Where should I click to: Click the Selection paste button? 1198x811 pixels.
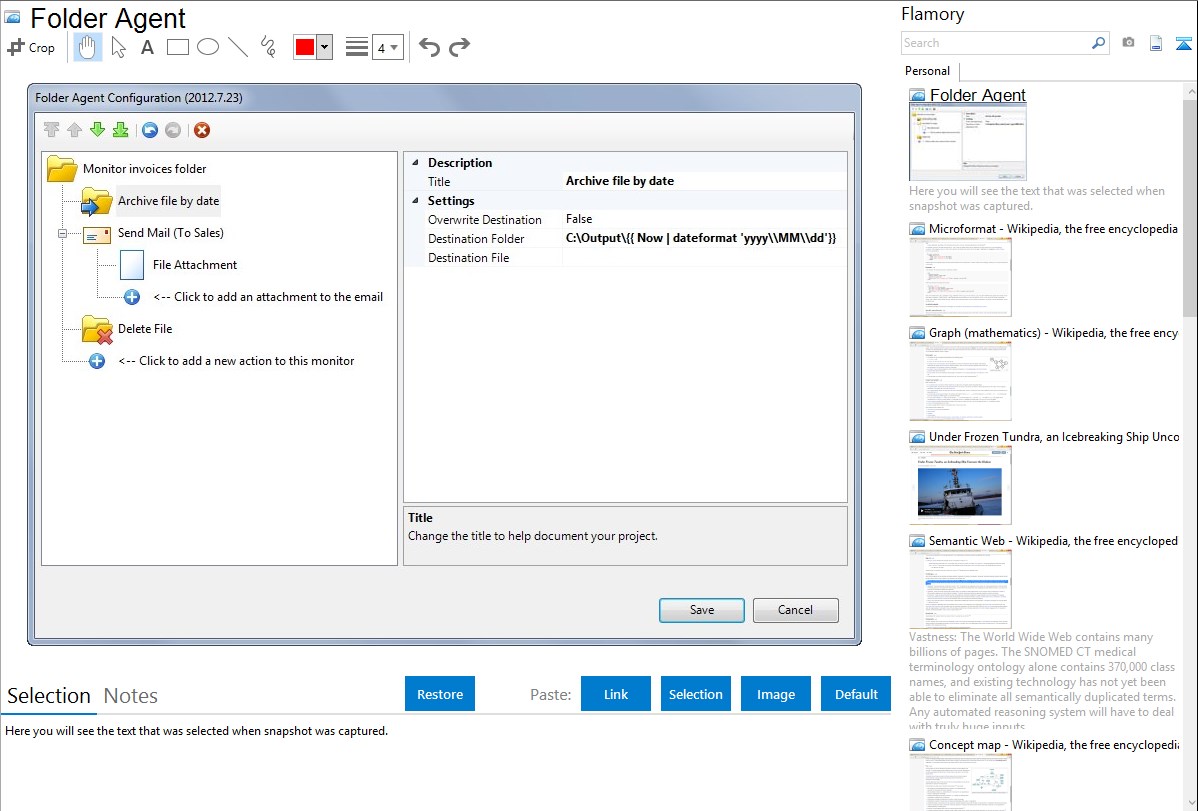pos(696,694)
